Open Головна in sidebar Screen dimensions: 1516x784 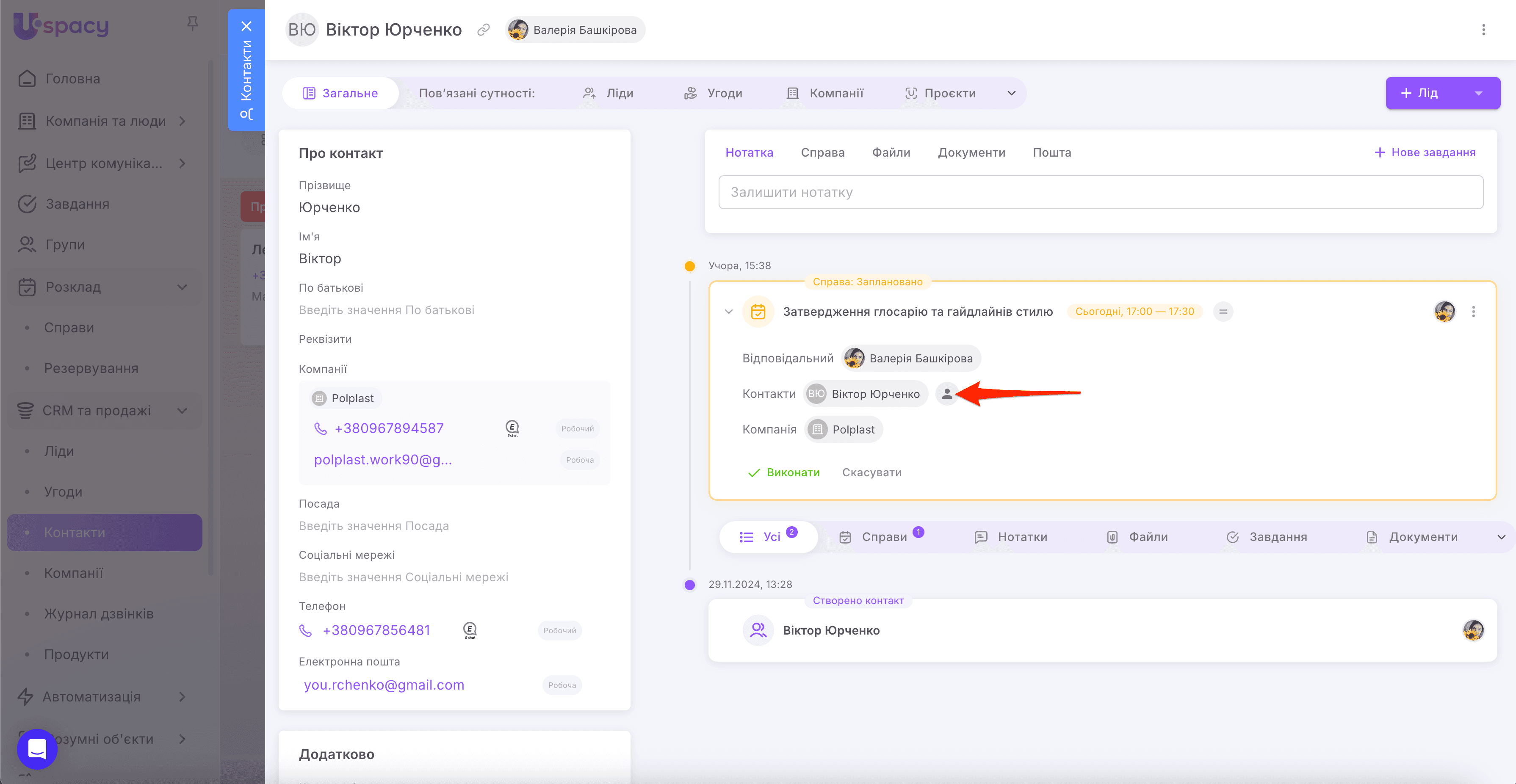(73, 78)
